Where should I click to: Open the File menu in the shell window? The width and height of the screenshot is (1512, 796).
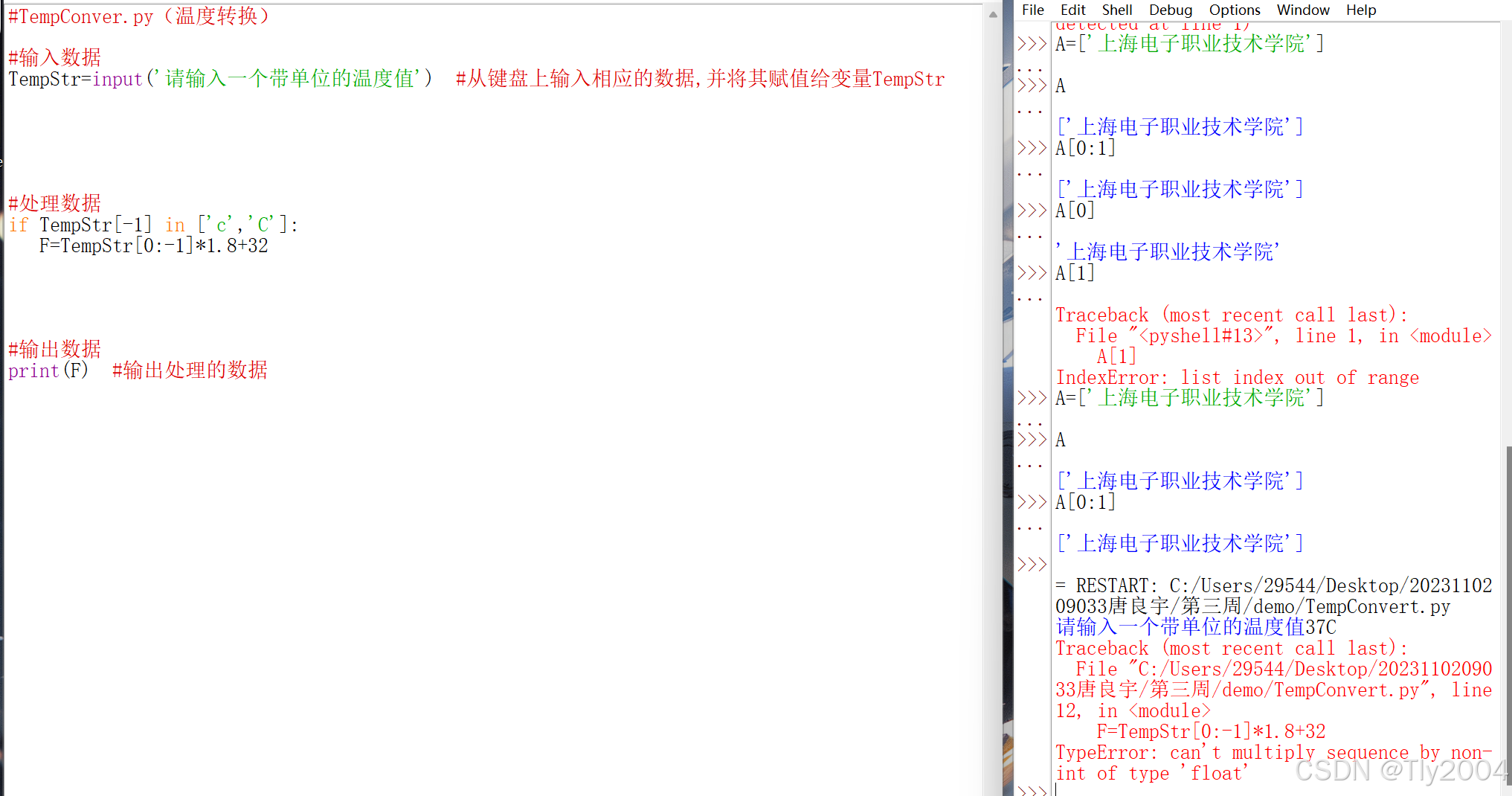1032,10
